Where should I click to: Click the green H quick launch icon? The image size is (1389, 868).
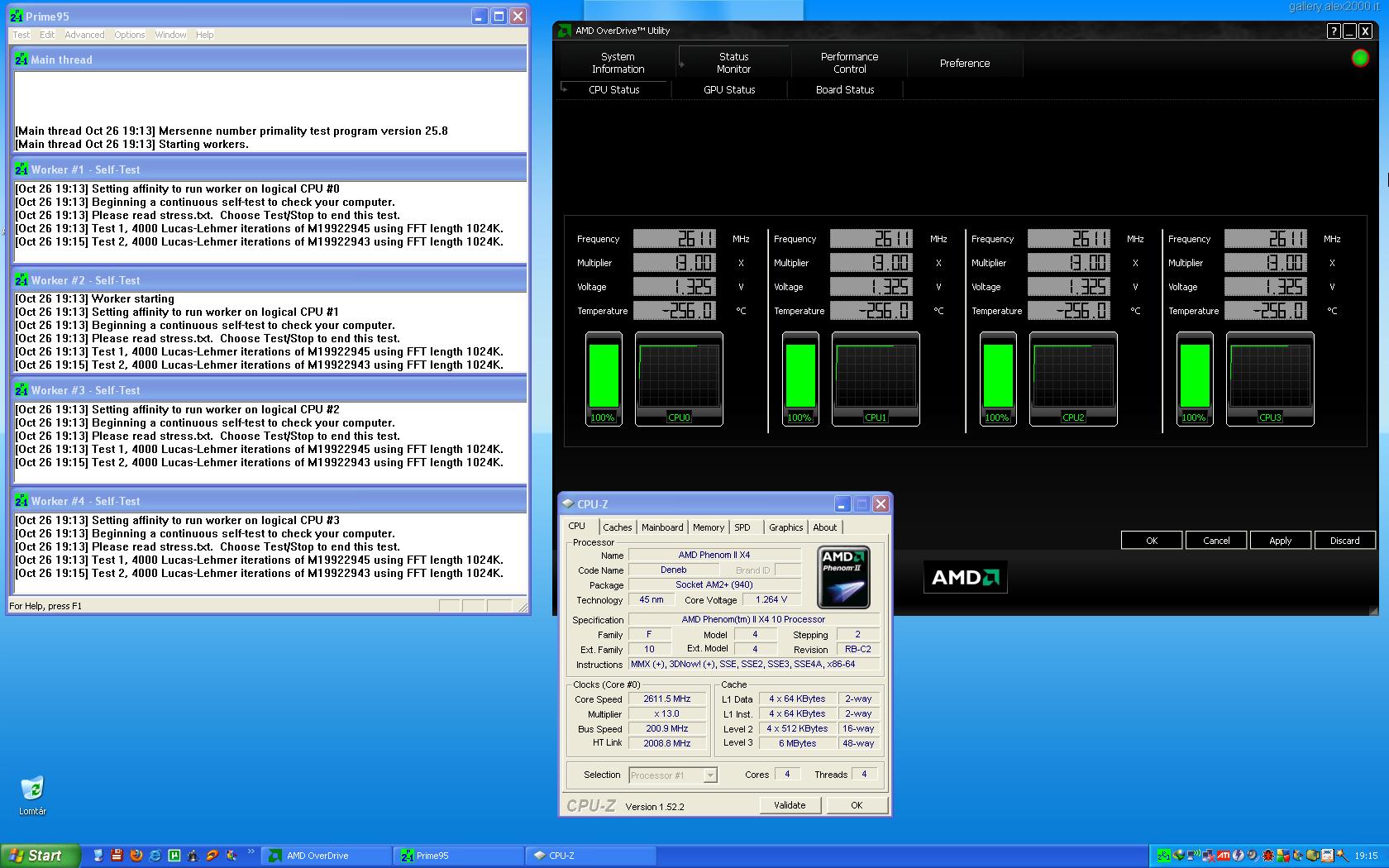pyautogui.click(x=174, y=856)
